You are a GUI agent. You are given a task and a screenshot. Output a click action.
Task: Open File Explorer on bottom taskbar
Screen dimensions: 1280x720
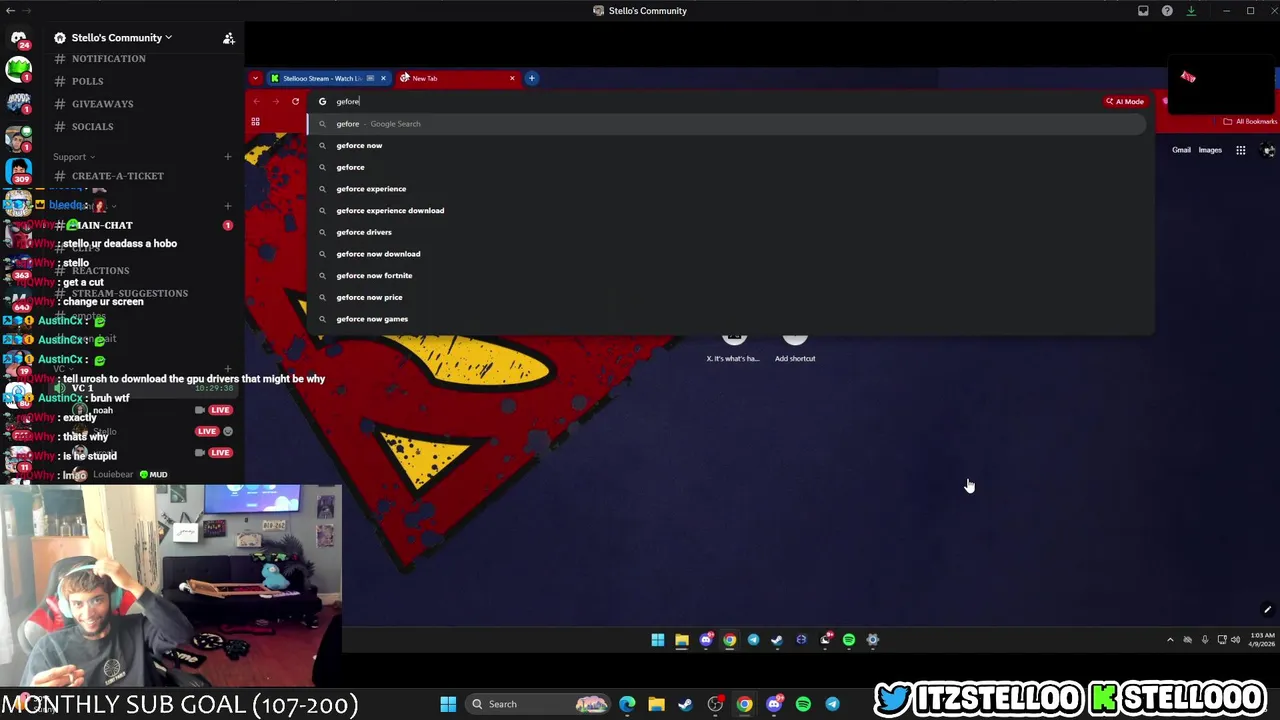656,704
